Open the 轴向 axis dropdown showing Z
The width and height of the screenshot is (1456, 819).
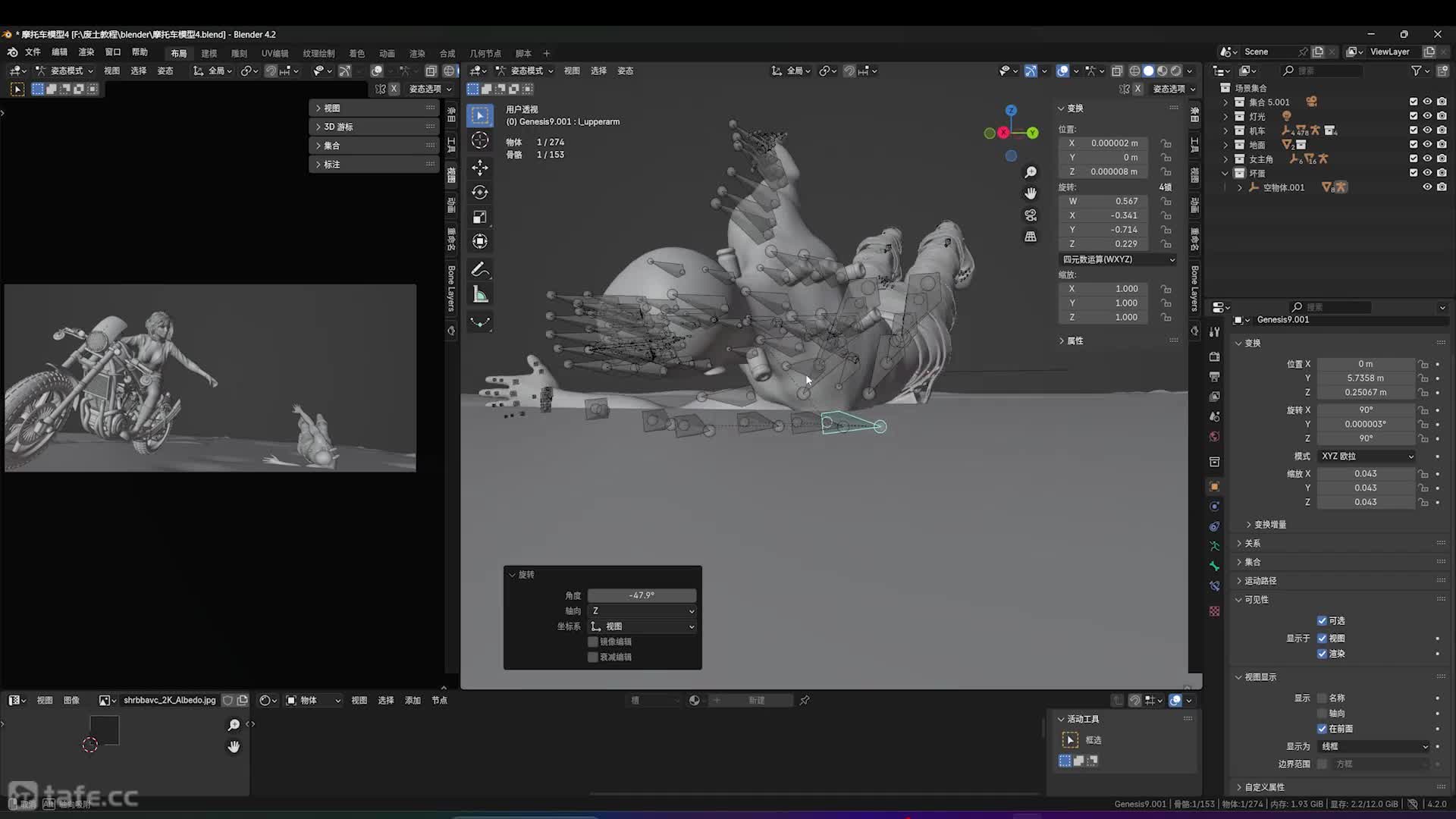click(642, 610)
